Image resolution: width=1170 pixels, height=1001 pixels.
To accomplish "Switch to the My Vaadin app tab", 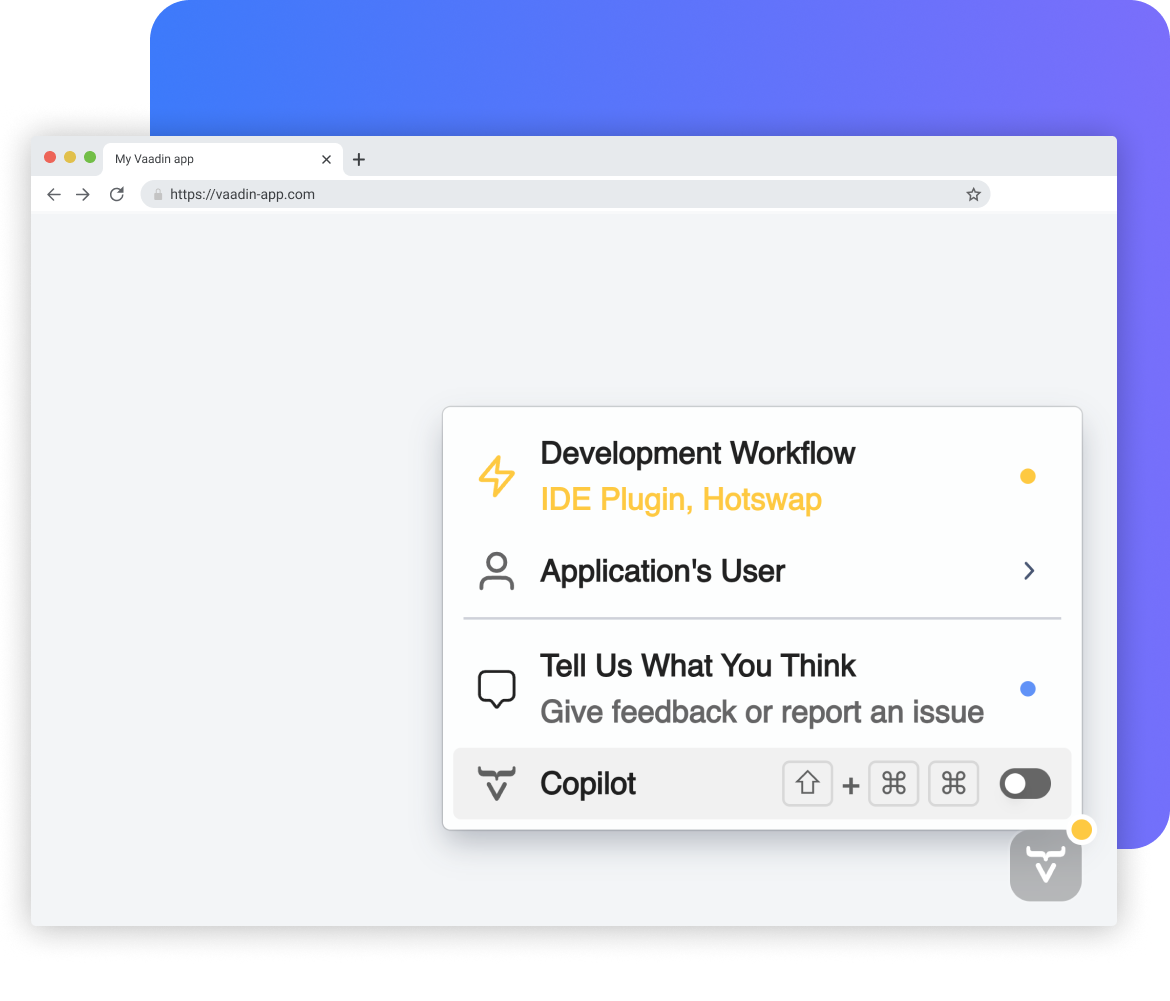I will click(200, 158).
